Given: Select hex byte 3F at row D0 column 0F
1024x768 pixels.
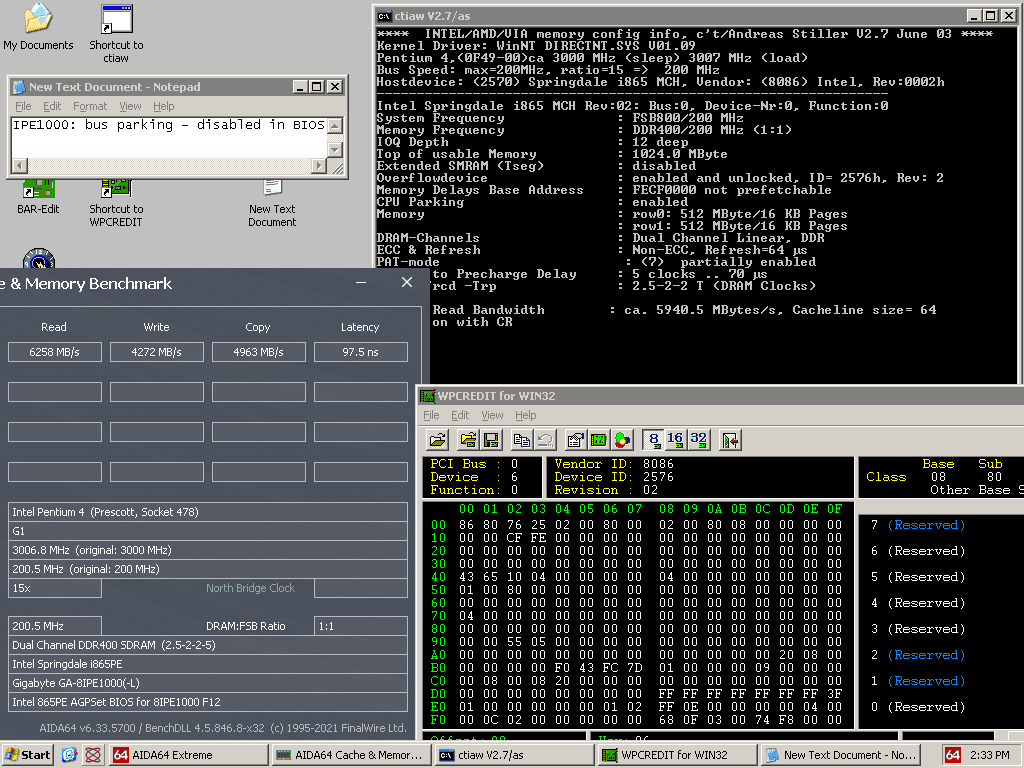Looking at the screenshot, I should pos(834,694).
